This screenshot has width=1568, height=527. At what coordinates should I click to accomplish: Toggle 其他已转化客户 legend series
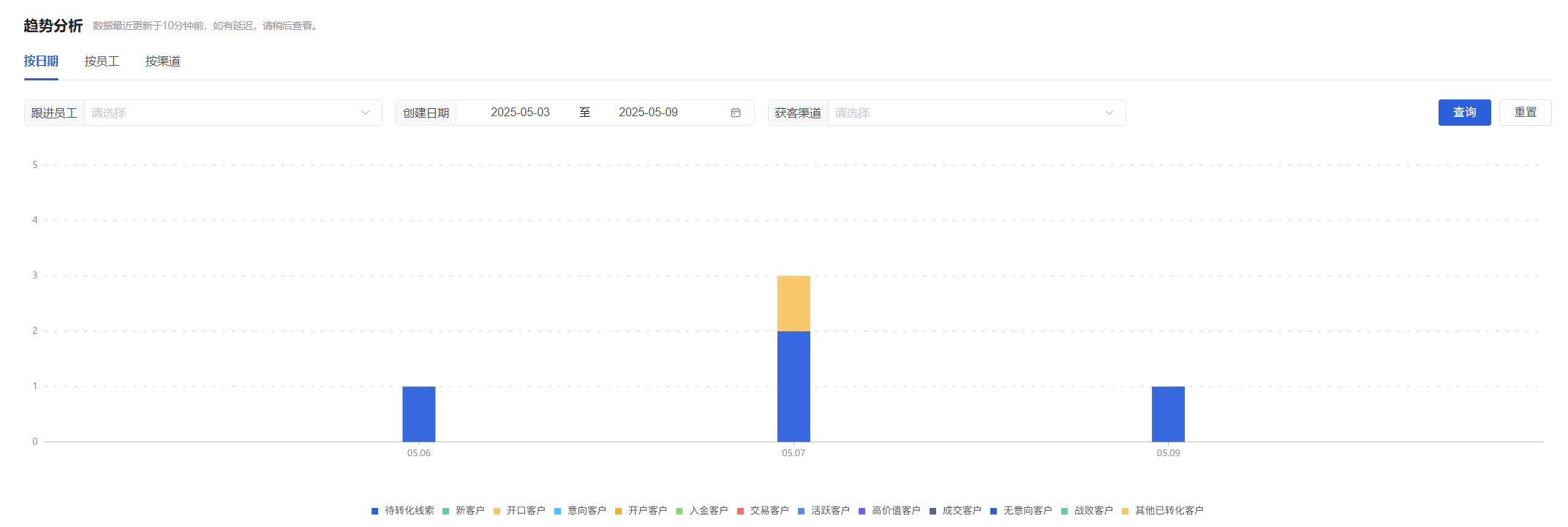[x=1162, y=510]
